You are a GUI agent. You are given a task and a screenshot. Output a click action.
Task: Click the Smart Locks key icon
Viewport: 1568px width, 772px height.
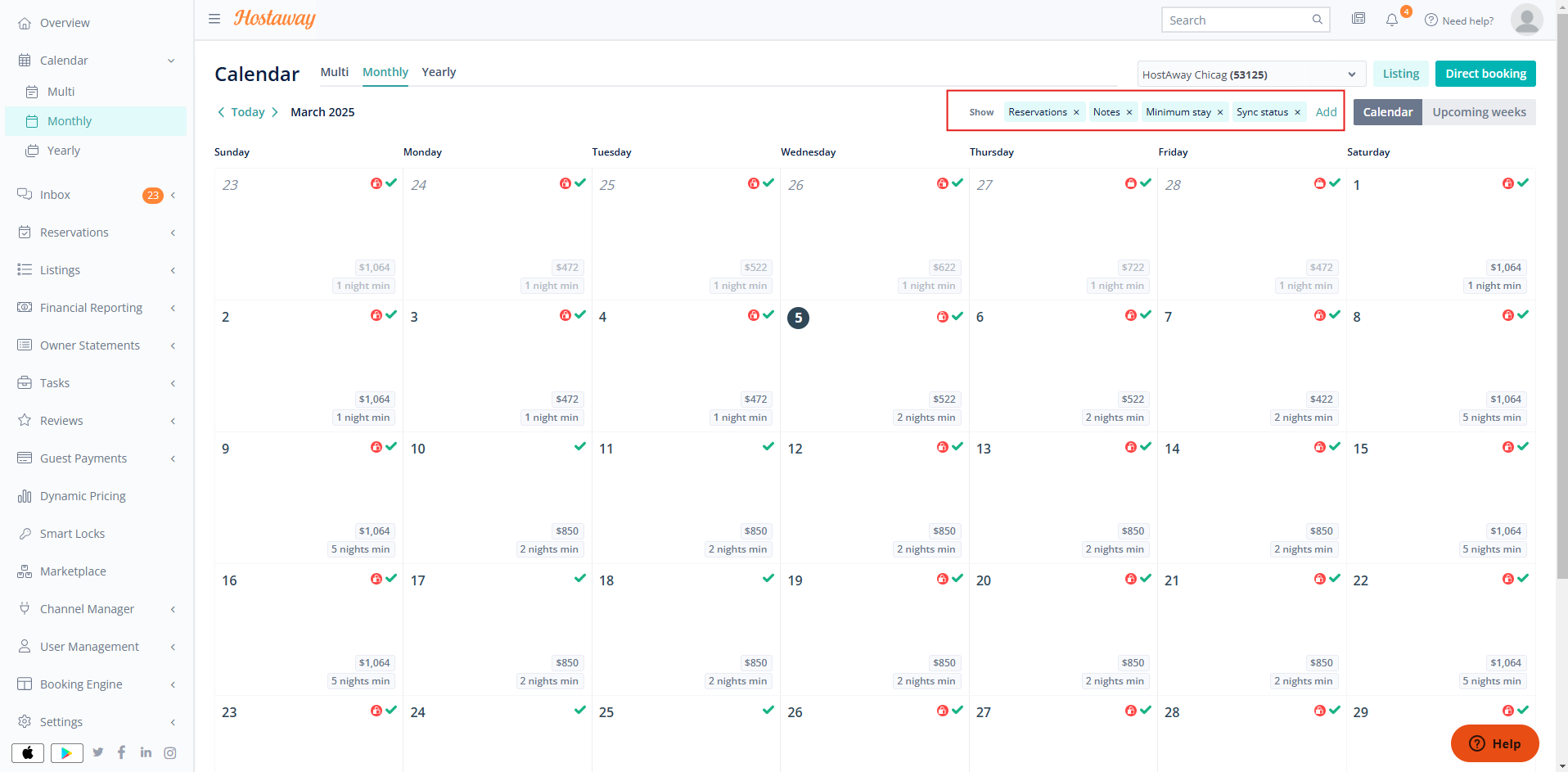pos(25,534)
